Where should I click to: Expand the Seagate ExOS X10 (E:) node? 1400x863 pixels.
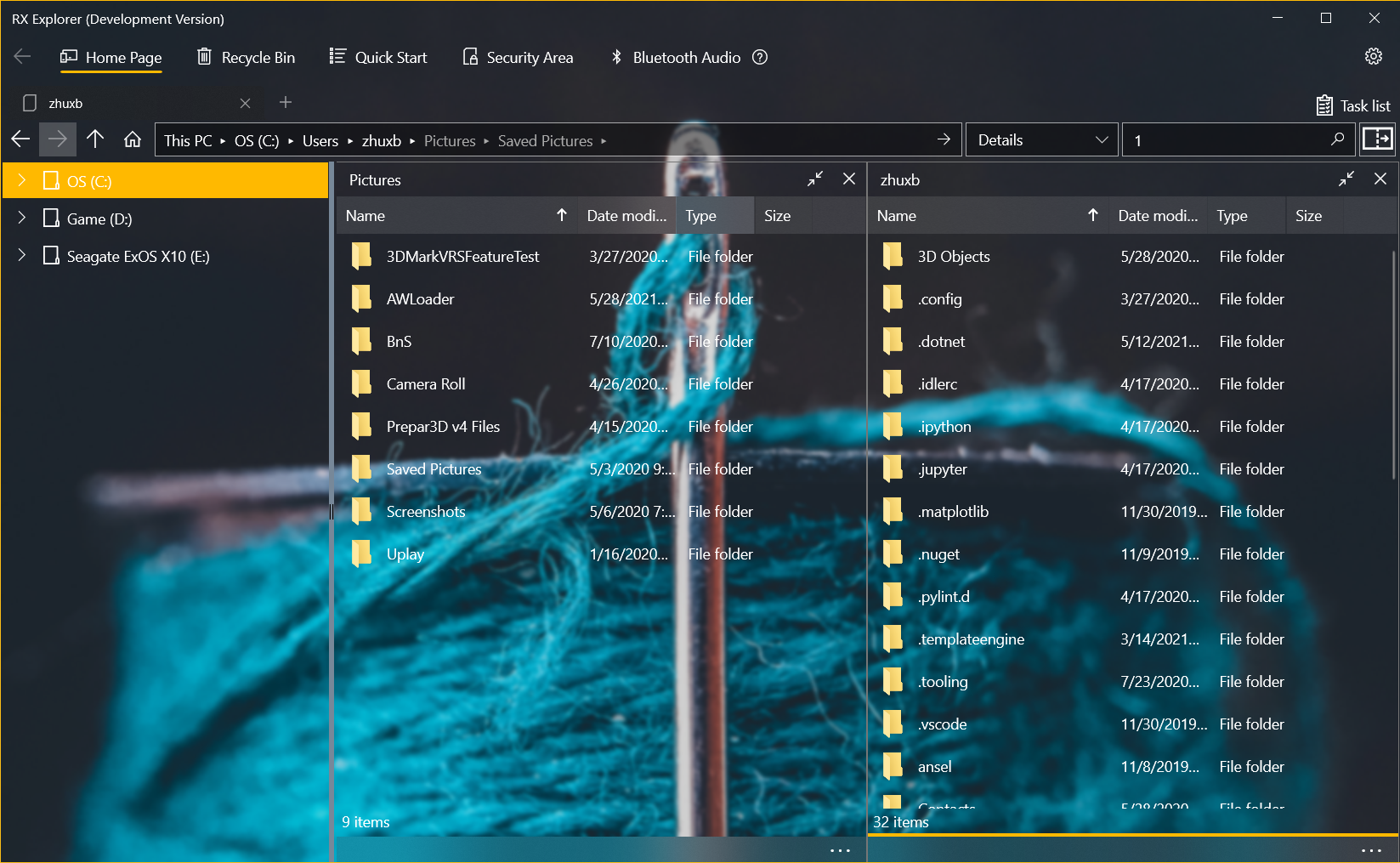click(x=22, y=256)
